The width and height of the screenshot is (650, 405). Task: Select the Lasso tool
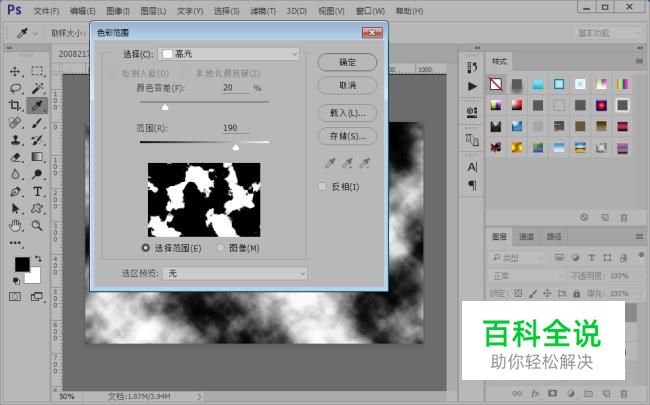tap(15, 88)
